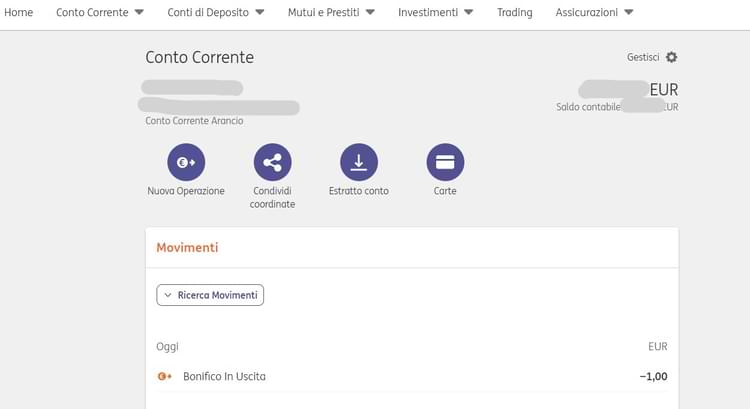Expand the Investimenti menu arrow
The height and width of the screenshot is (409, 750).
tap(469, 12)
